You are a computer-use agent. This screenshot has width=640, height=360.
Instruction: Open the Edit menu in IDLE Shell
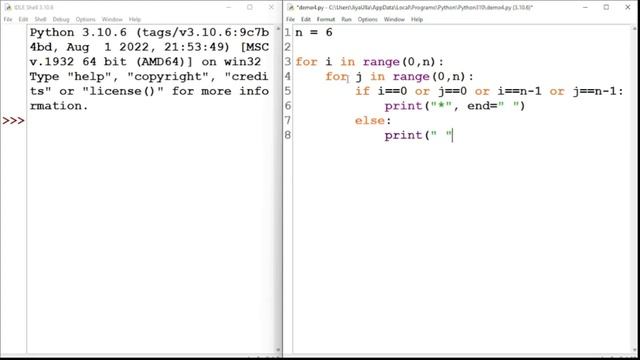[x=23, y=19]
